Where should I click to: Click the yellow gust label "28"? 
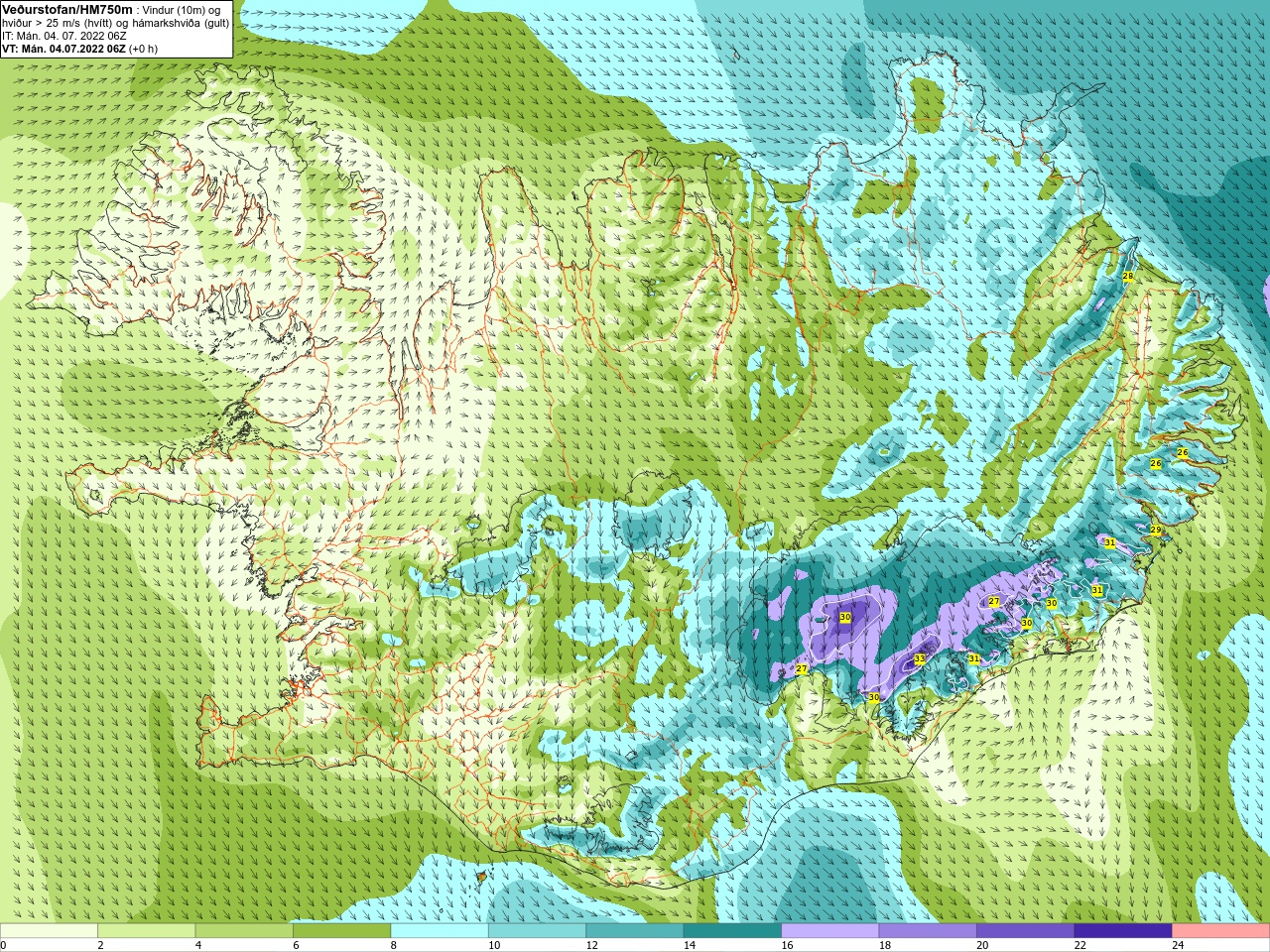pyautogui.click(x=1128, y=276)
